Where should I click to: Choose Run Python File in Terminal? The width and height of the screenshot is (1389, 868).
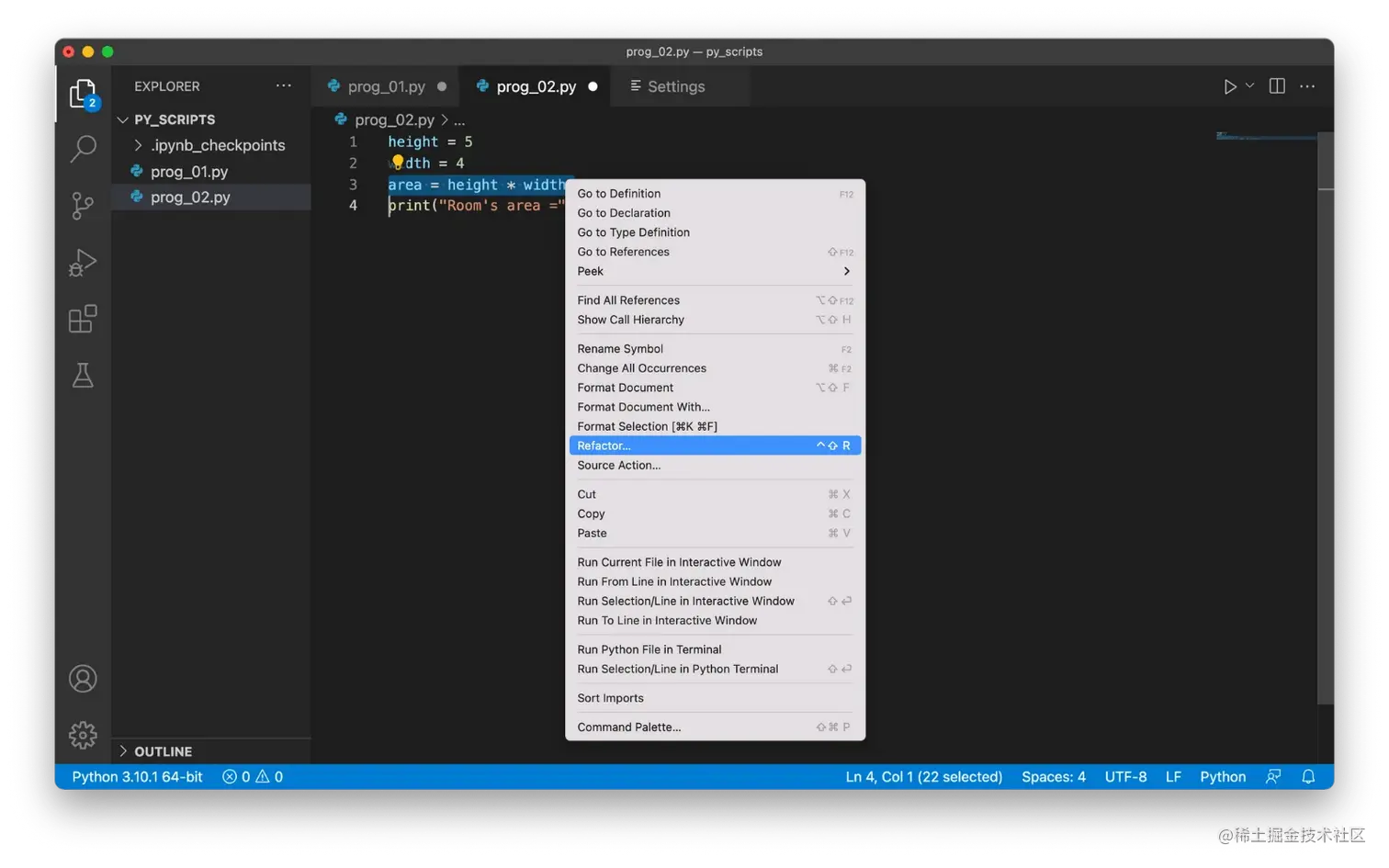point(715,649)
